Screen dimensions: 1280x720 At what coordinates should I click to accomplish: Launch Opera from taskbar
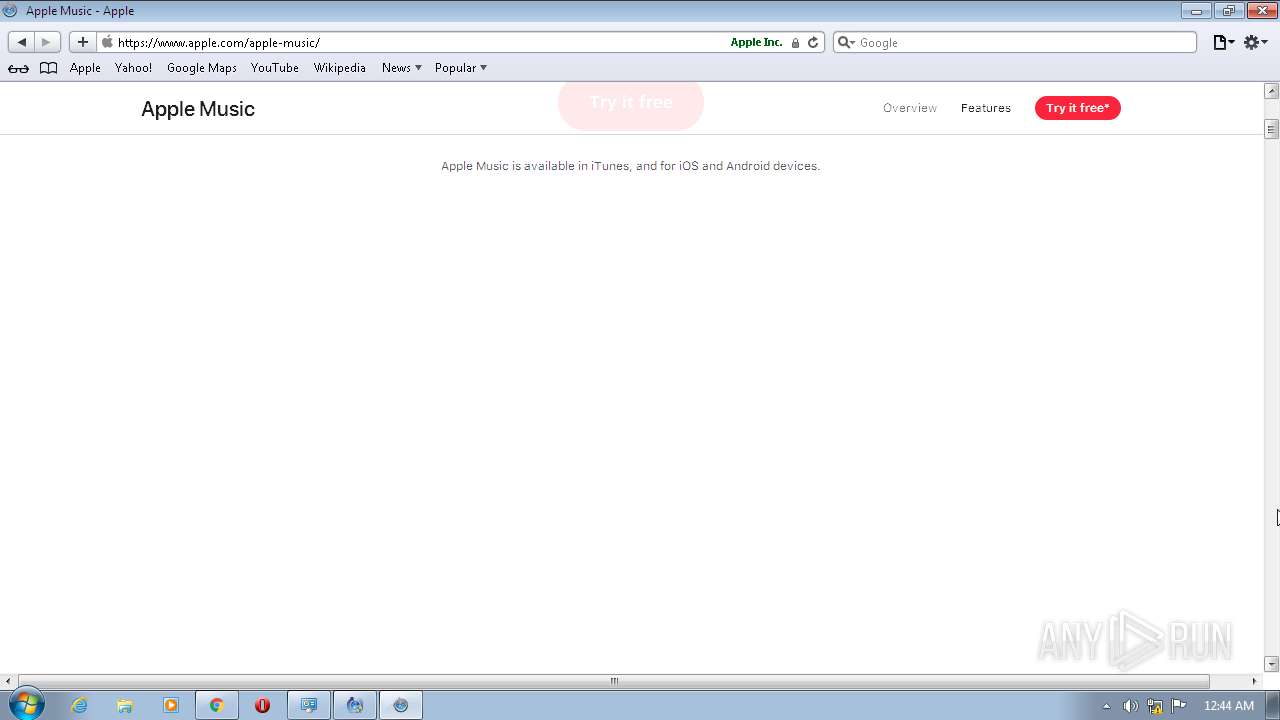pos(262,705)
